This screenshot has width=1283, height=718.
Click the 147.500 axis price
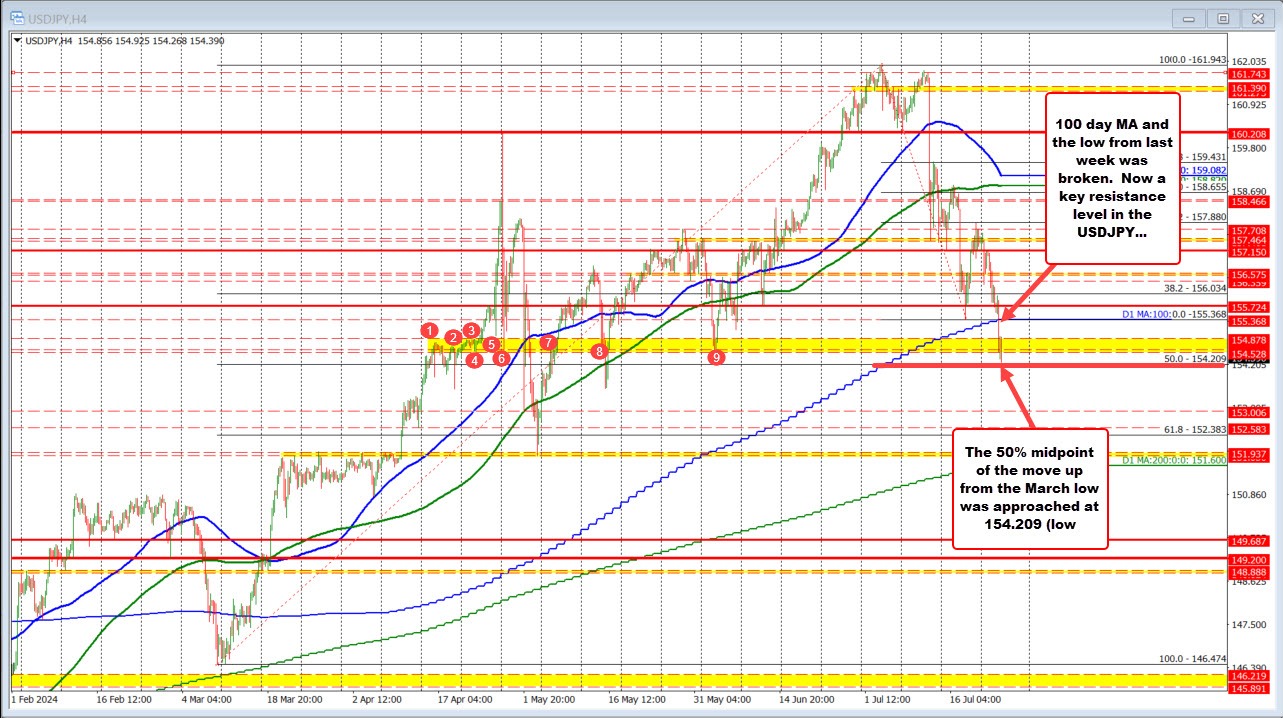pyautogui.click(x=1249, y=625)
